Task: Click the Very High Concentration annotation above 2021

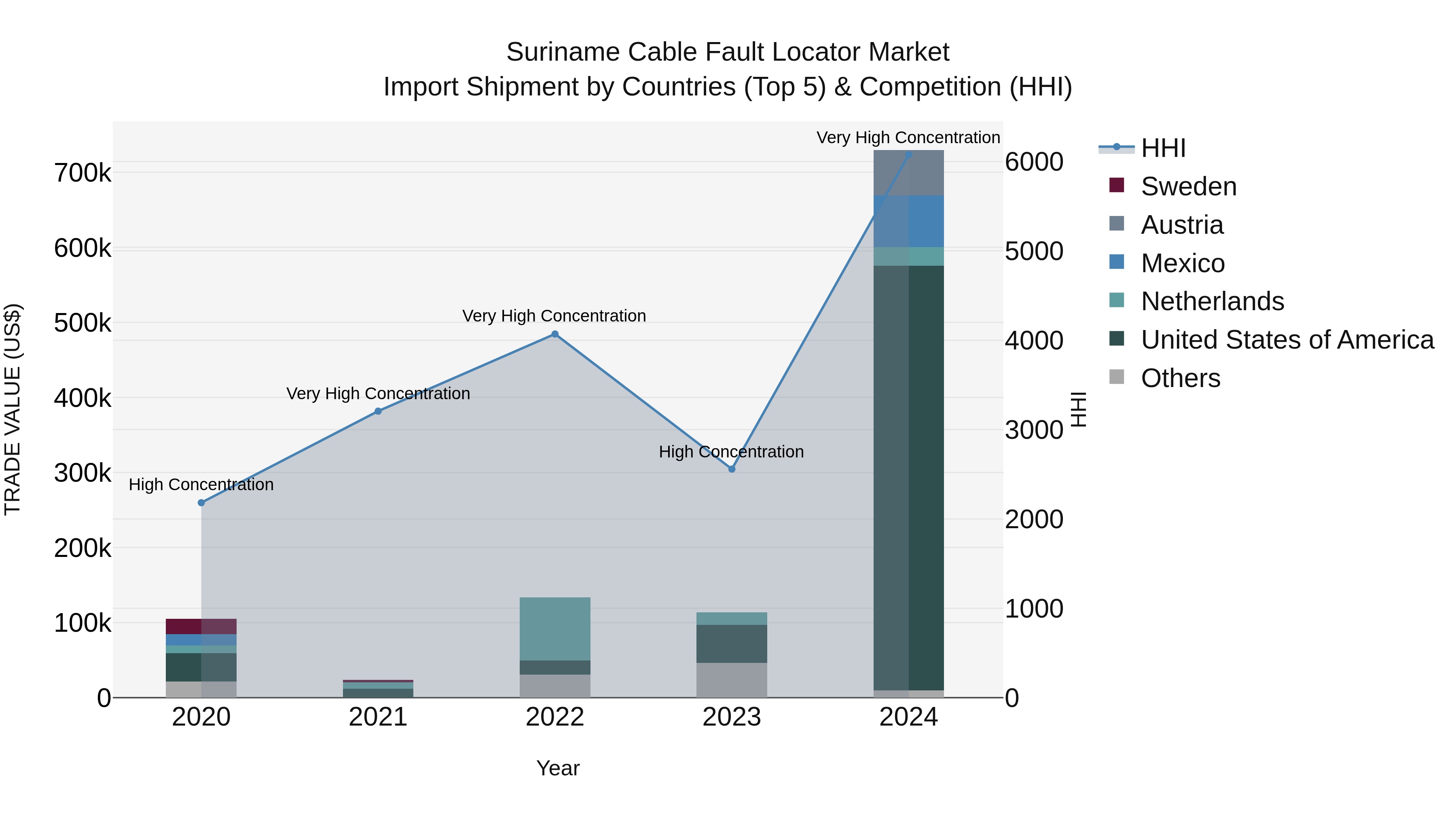Action: [378, 394]
